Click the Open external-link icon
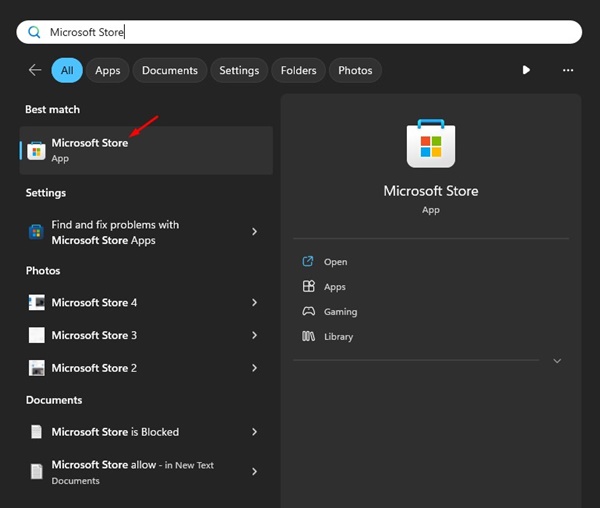This screenshot has height=508, width=600. click(x=308, y=261)
